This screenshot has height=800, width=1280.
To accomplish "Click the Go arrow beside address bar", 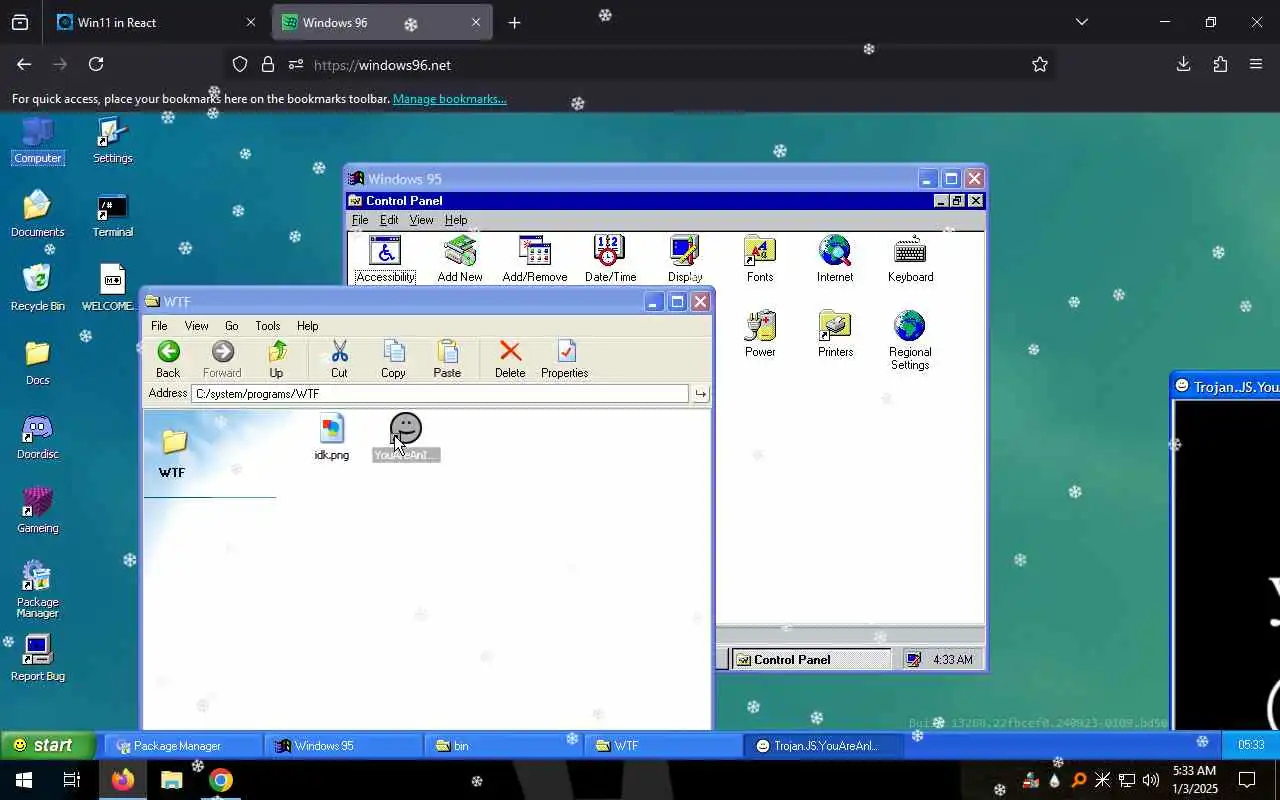I will pos(701,394).
